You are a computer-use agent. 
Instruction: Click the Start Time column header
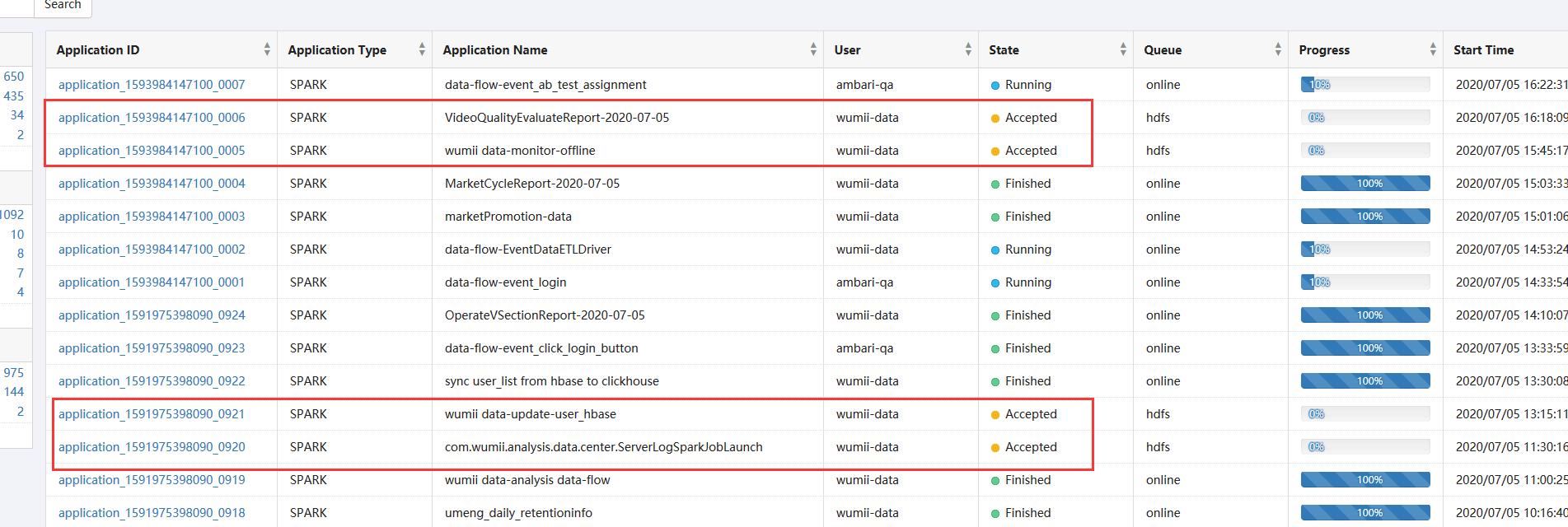click(x=1483, y=50)
